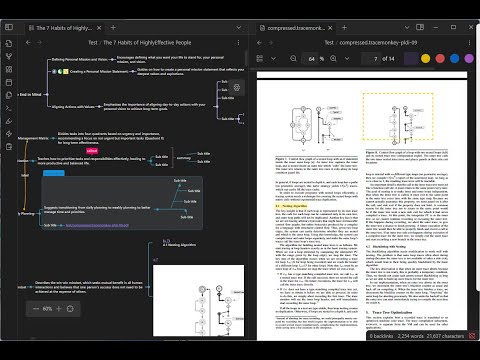The width and height of the screenshot is (480, 360).
Task: Zoom in the PDF
Action: pos(333,59)
